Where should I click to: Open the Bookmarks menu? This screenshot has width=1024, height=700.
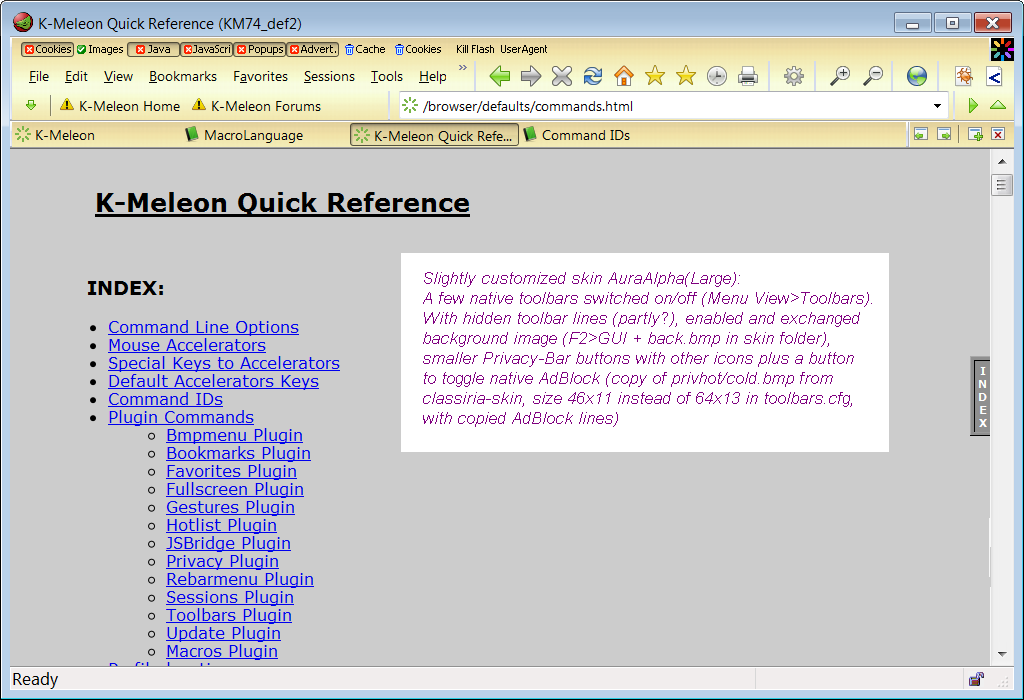pyautogui.click(x=183, y=76)
